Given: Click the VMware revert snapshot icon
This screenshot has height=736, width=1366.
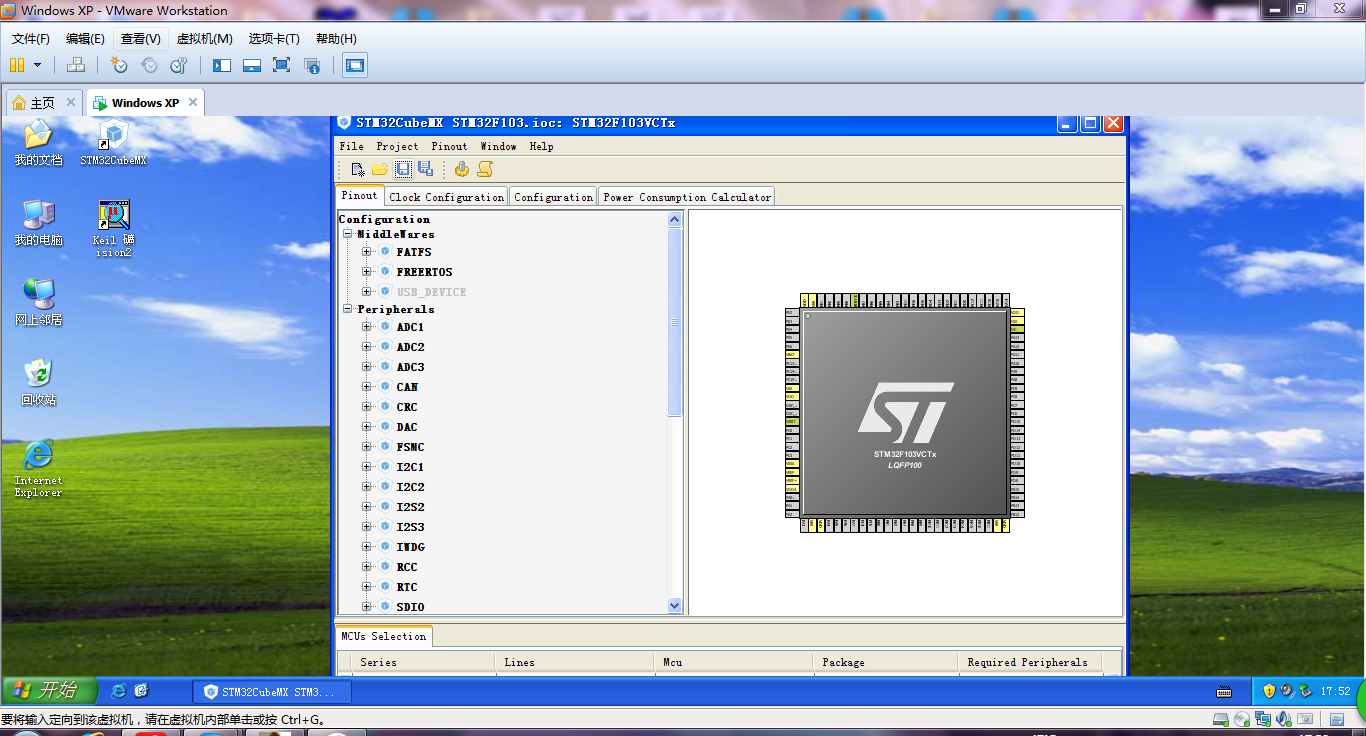Looking at the screenshot, I should pos(149,65).
